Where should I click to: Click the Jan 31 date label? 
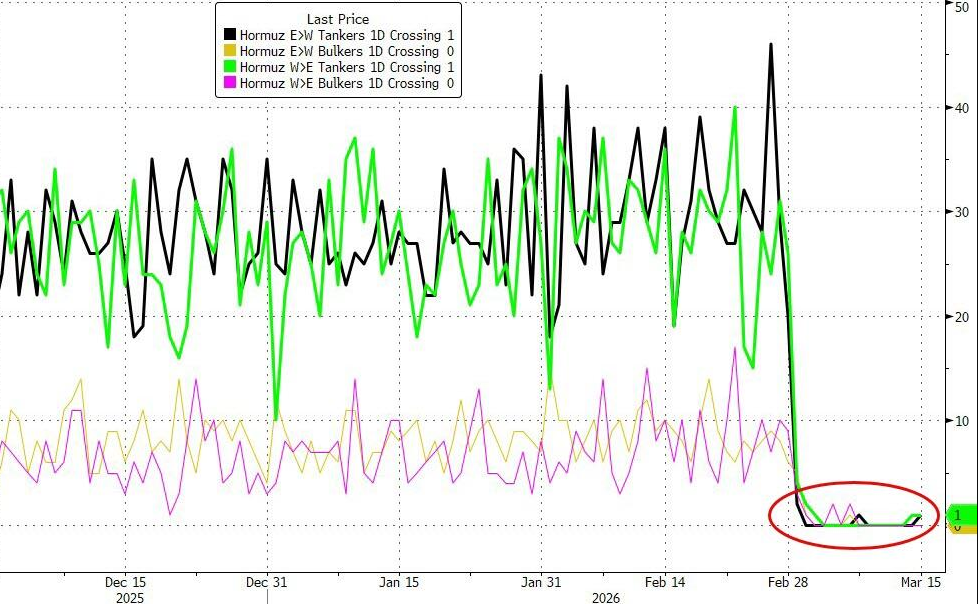pos(541,582)
